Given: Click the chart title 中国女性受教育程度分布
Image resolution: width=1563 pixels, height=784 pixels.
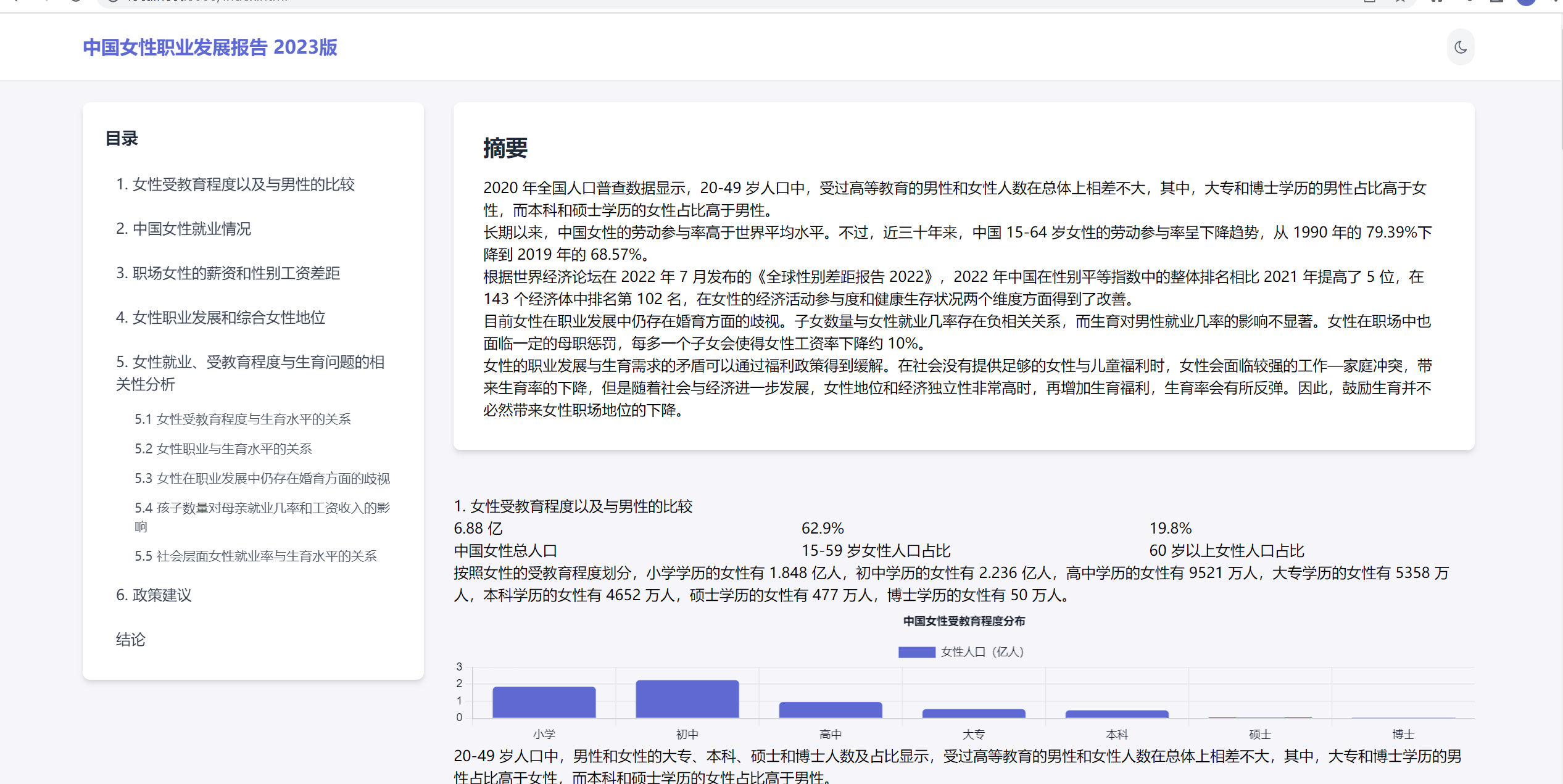Looking at the screenshot, I should click(964, 621).
